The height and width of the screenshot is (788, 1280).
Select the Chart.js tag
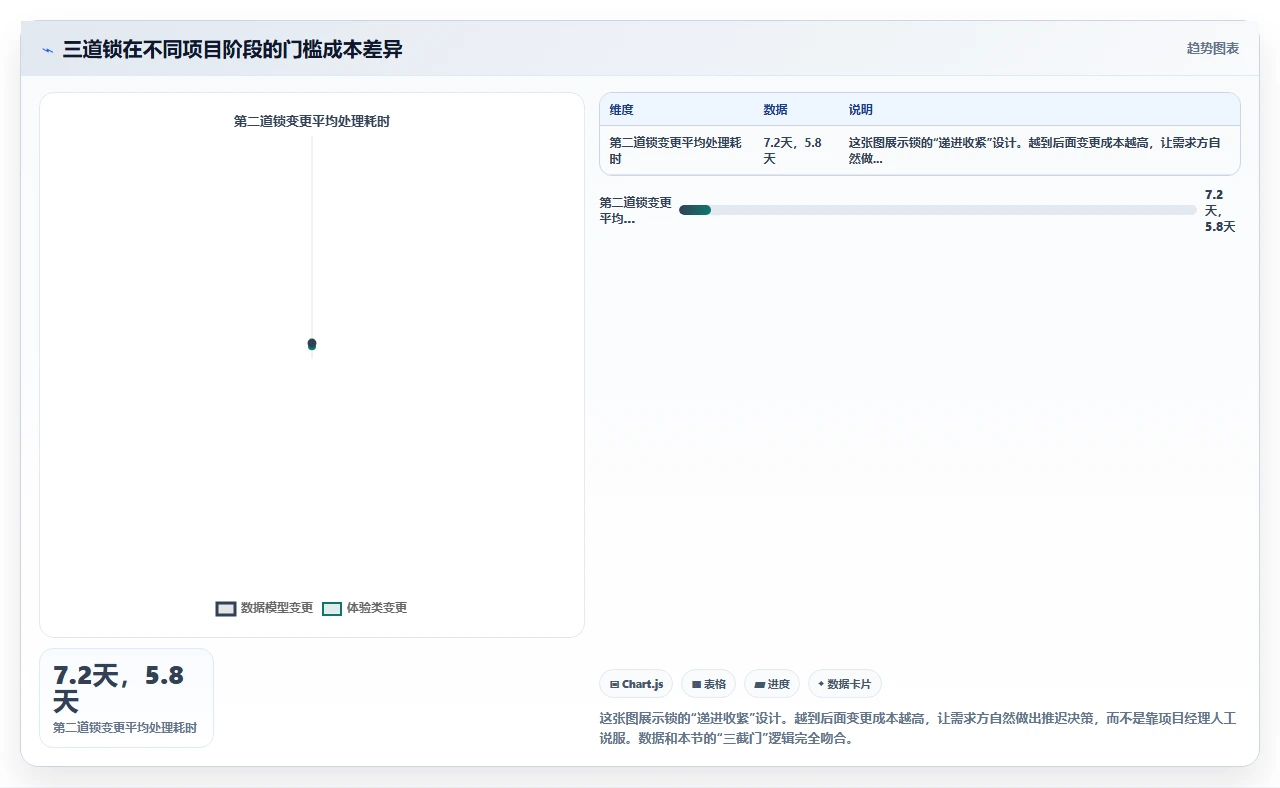click(636, 684)
